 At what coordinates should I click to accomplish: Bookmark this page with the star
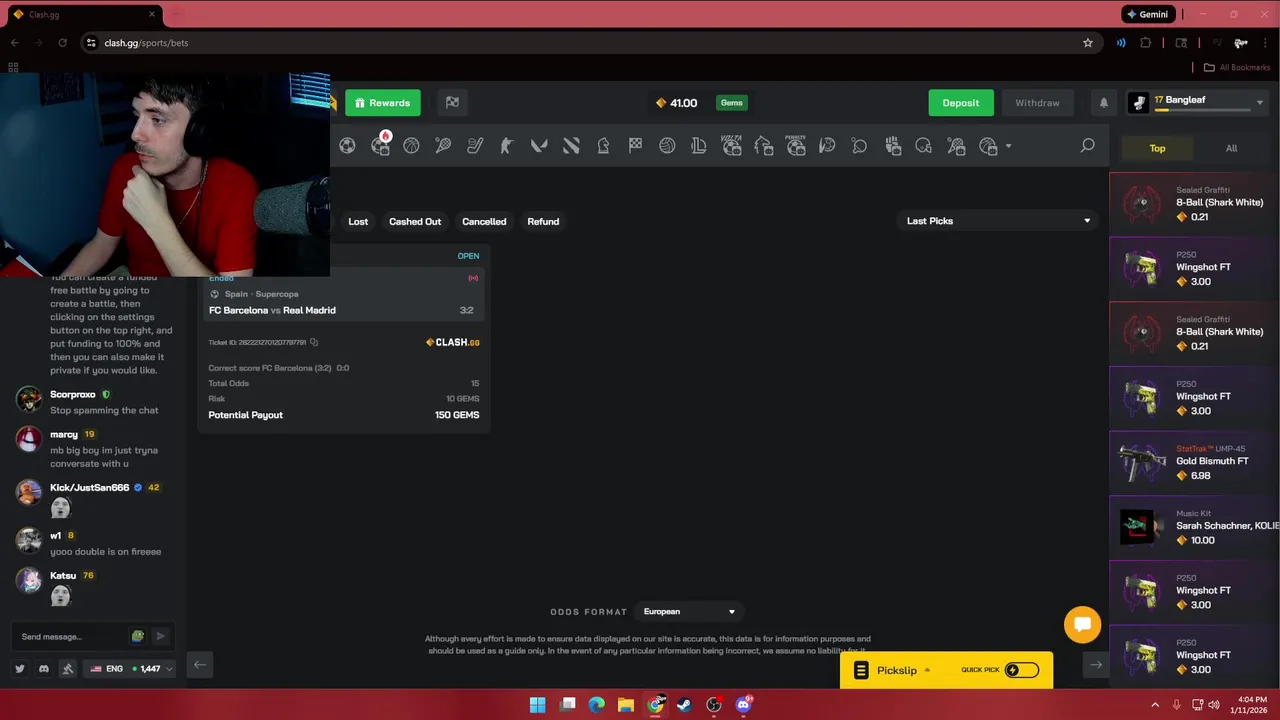point(1088,43)
